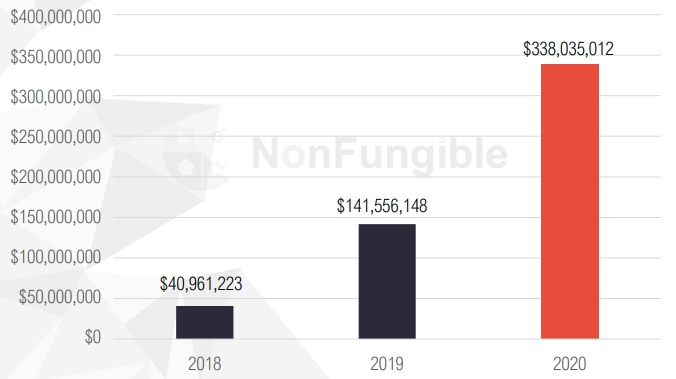Click the dark 2019 bar
This screenshot has height=379, width=676.
point(387,281)
